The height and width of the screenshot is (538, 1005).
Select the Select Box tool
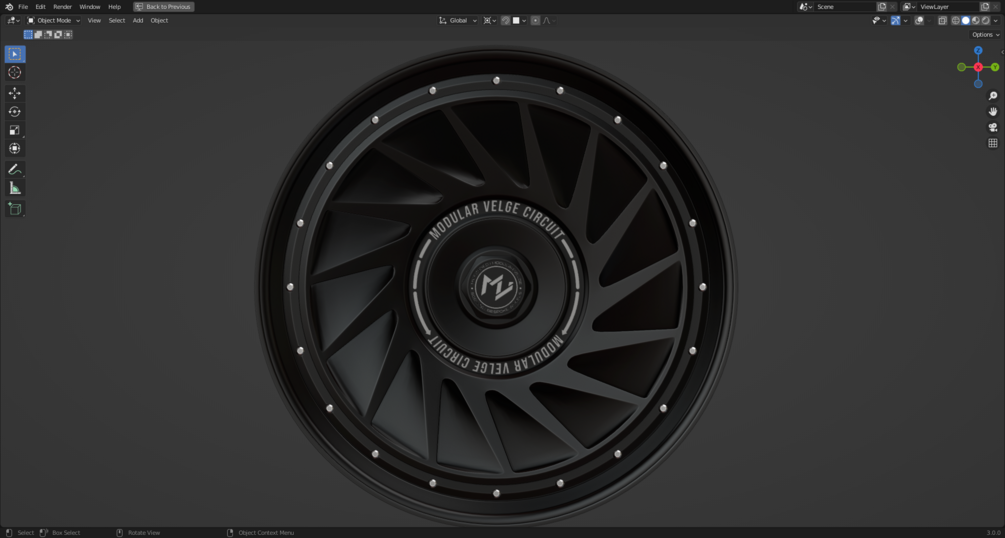click(15, 54)
